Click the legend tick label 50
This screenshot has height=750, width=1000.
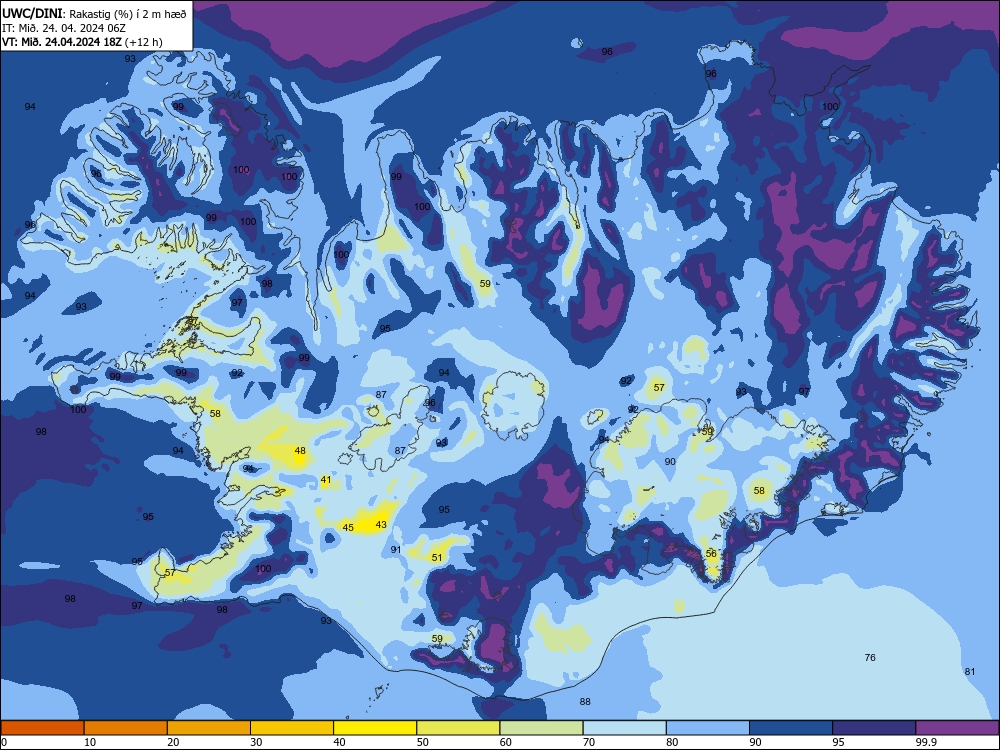tap(422, 742)
